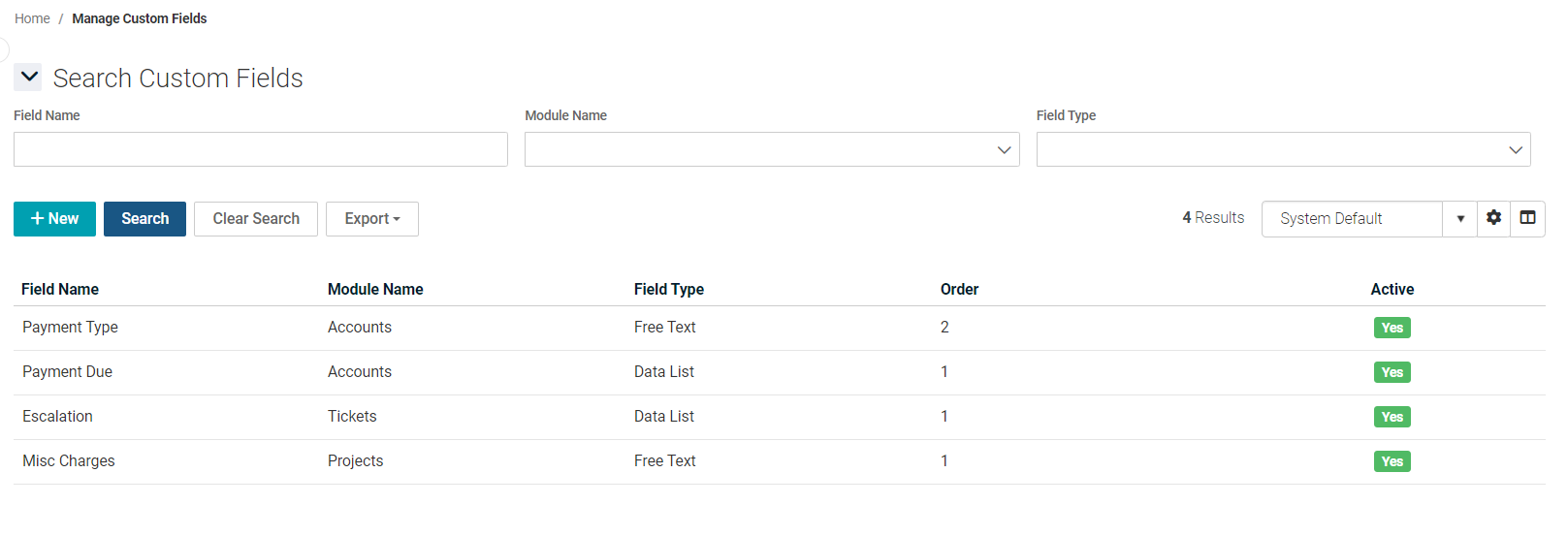Toggle the Yes badge for Escalation
This screenshot has width=1568, height=536.
[1392, 417]
